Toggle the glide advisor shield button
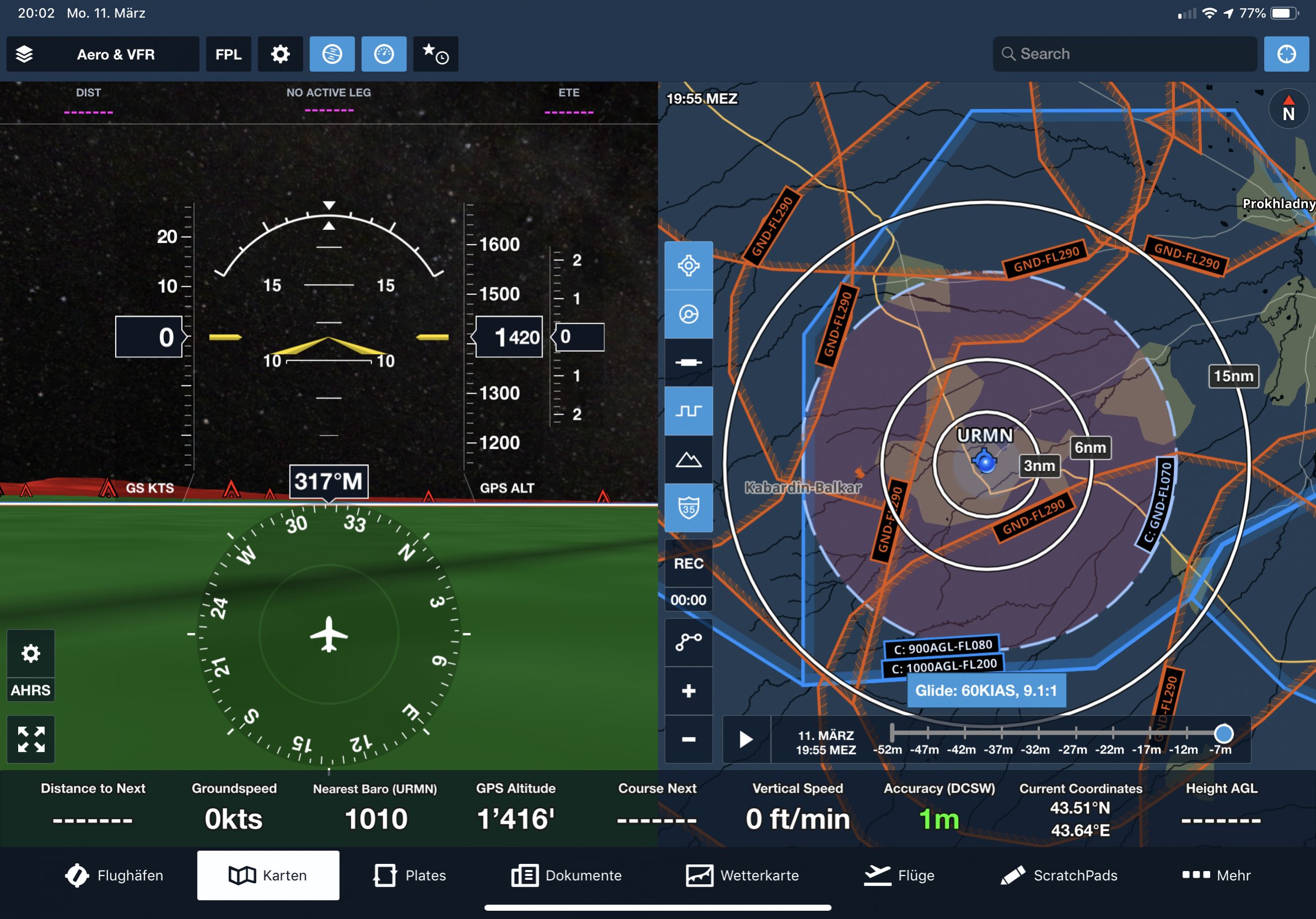 [x=689, y=508]
